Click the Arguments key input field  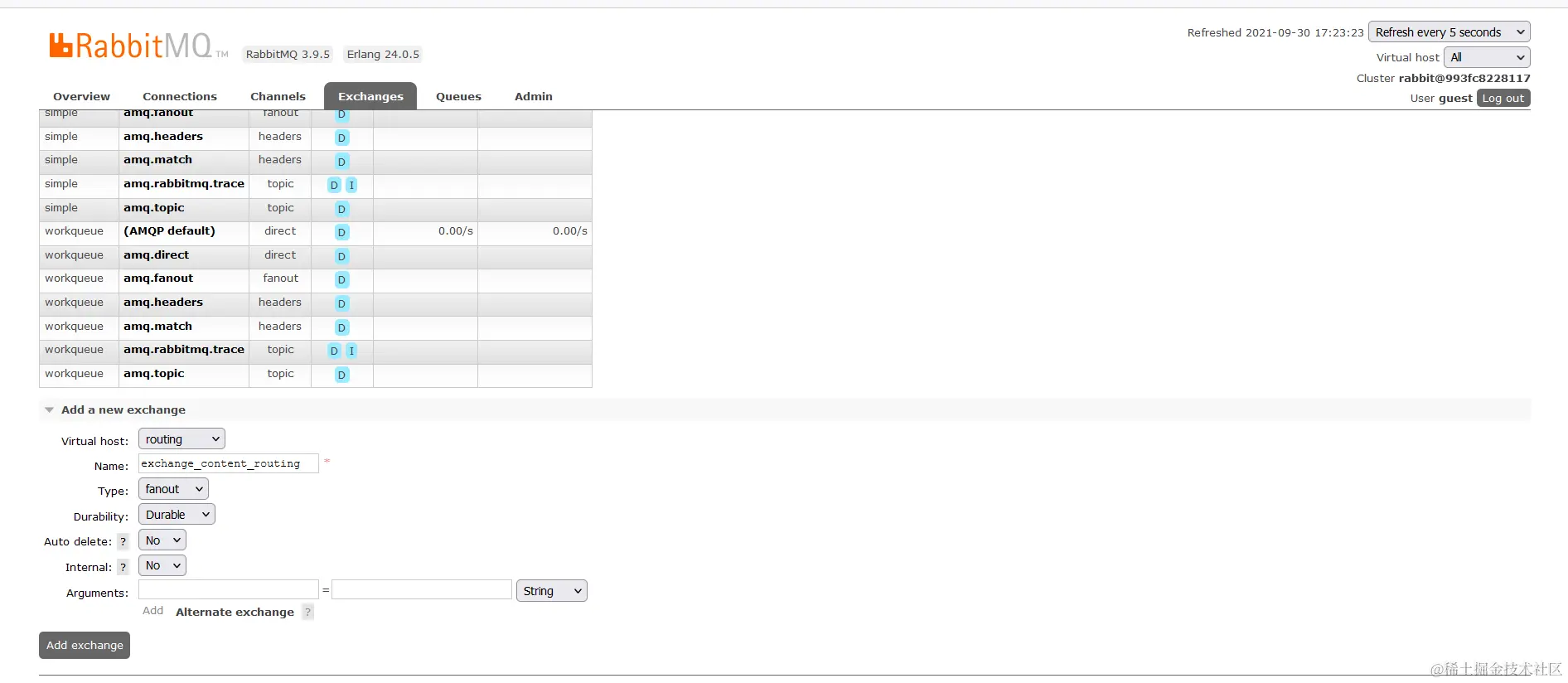[x=229, y=589]
